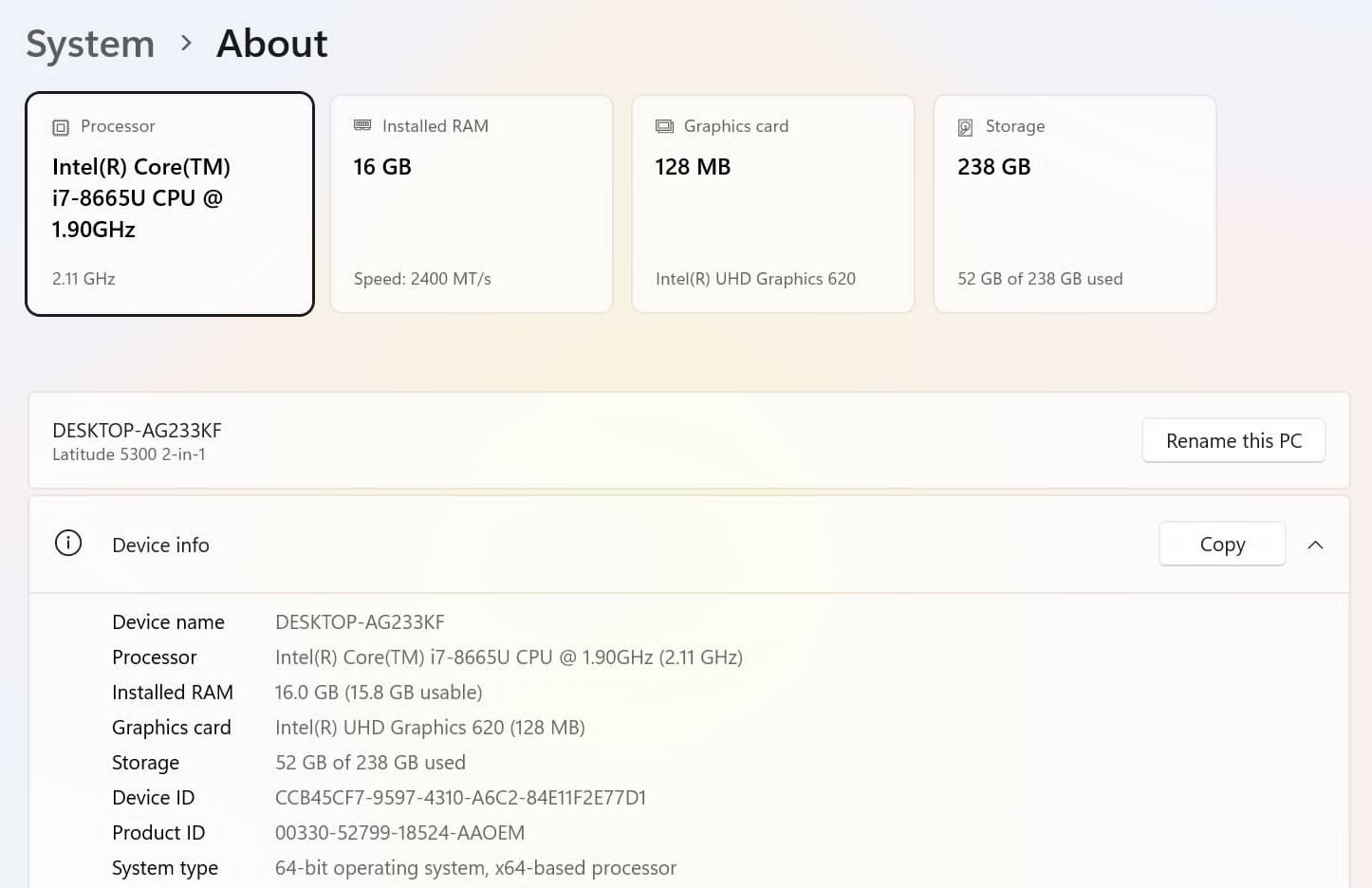Go back to System breadcrumb
The image size is (1372, 888).
pyautogui.click(x=90, y=44)
